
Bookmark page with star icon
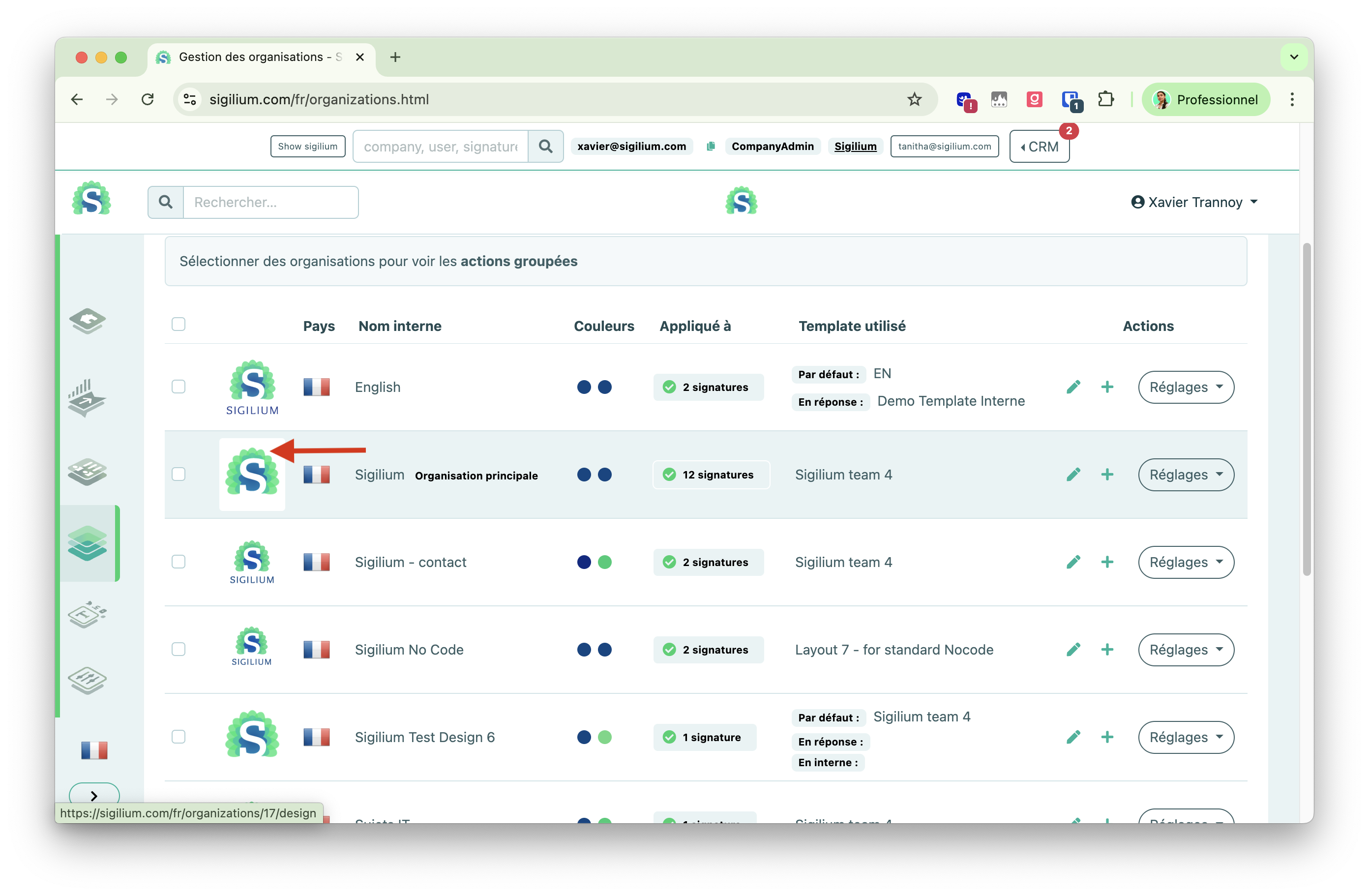[x=914, y=99]
